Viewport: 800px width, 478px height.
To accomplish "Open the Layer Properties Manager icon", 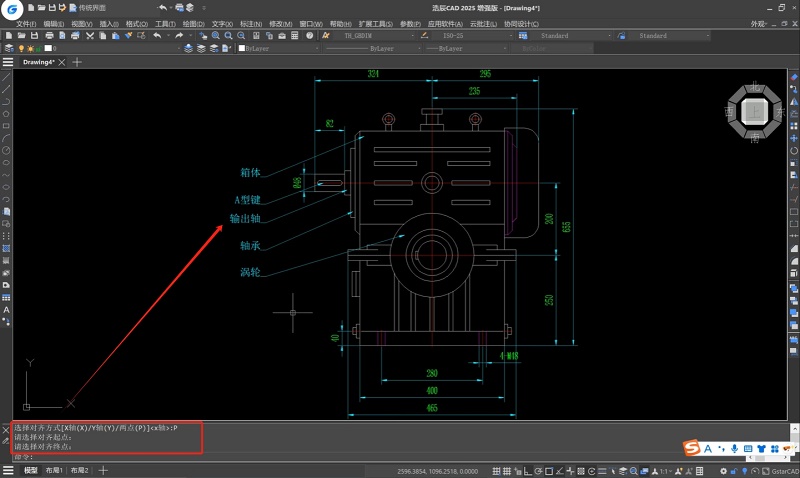I will (9, 48).
